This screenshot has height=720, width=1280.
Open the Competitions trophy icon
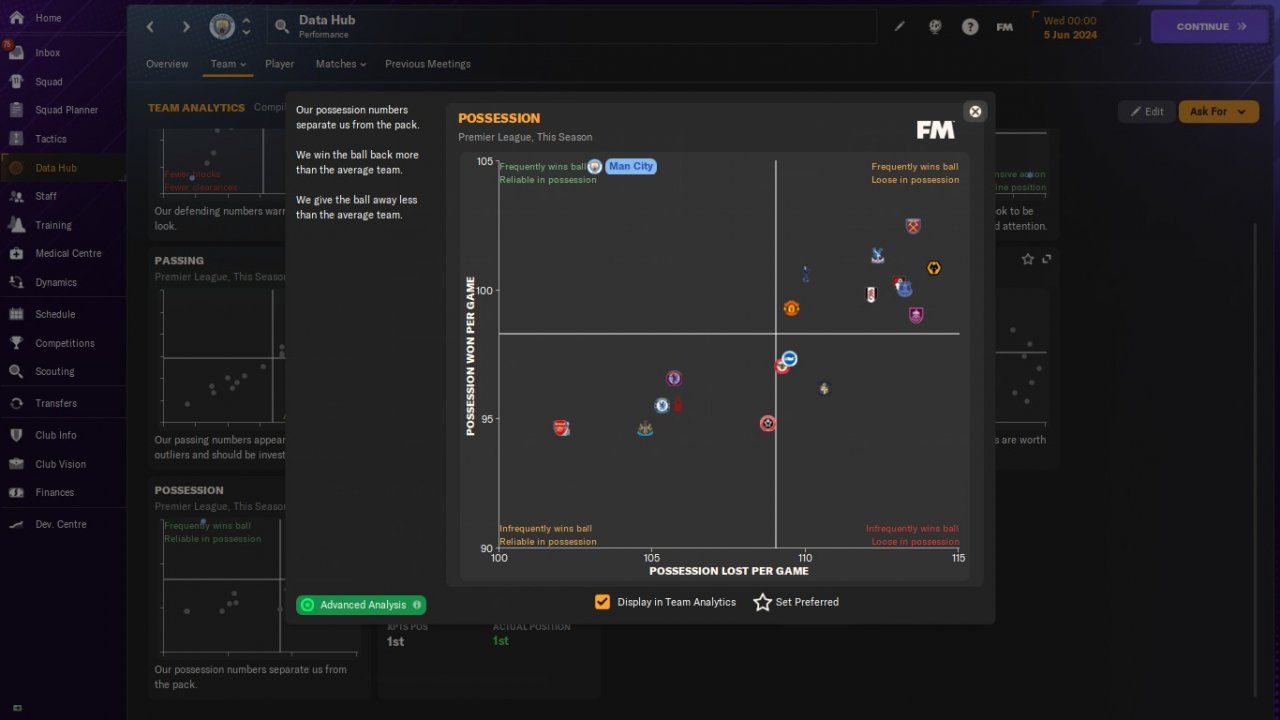[16, 343]
